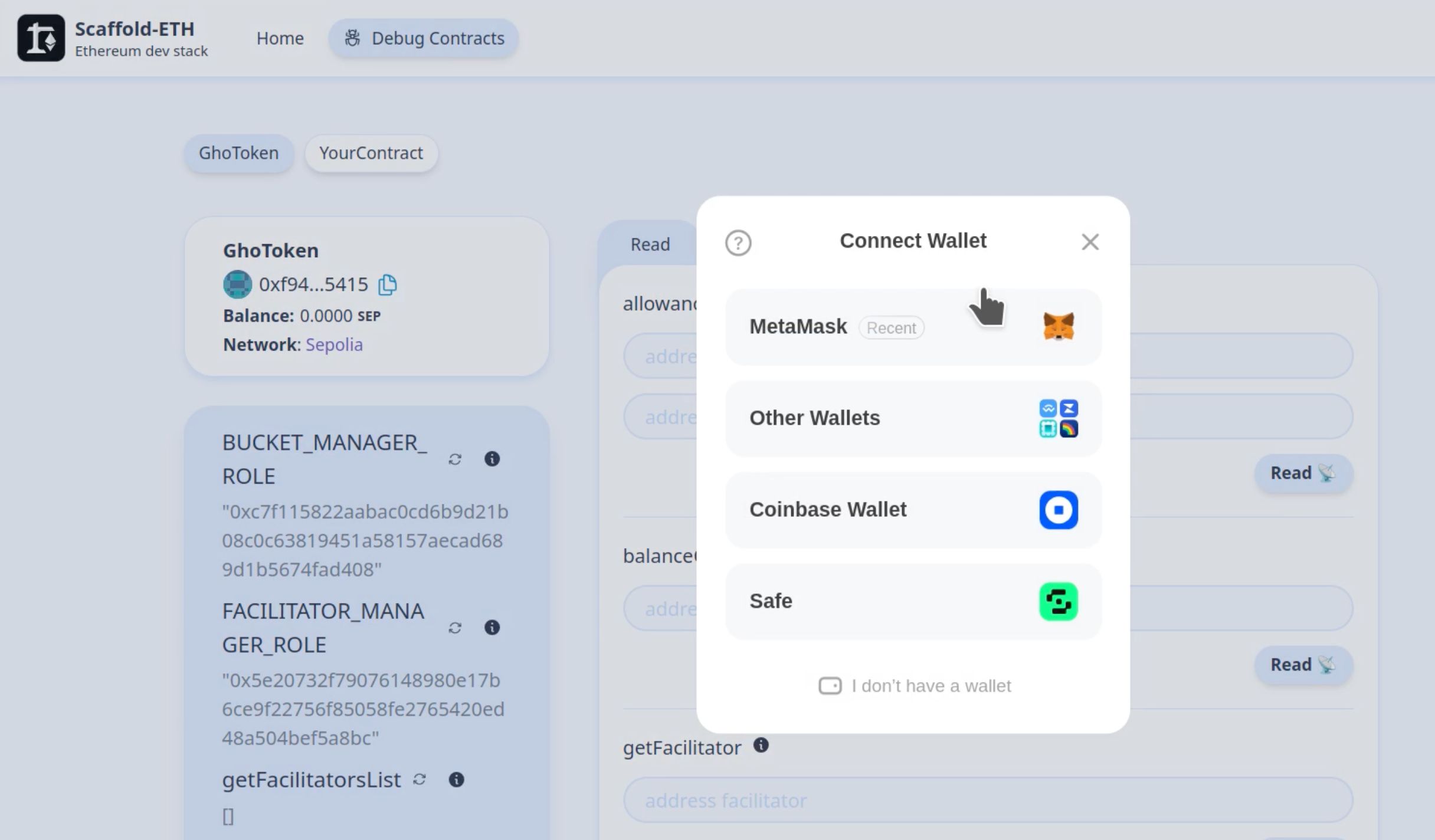Click the MetaMask fox icon
The width and height of the screenshot is (1435, 840).
[x=1059, y=327]
